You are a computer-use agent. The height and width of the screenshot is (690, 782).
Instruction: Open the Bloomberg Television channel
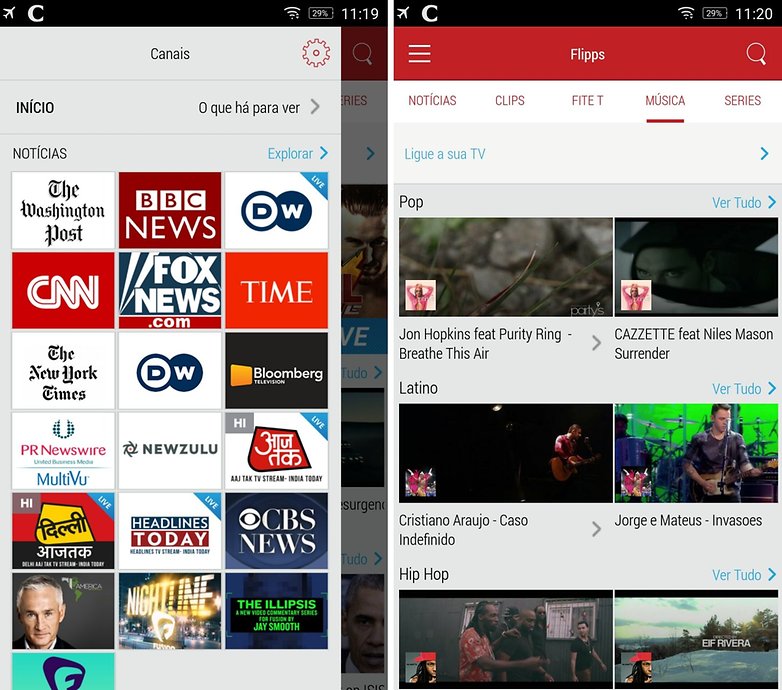point(277,370)
